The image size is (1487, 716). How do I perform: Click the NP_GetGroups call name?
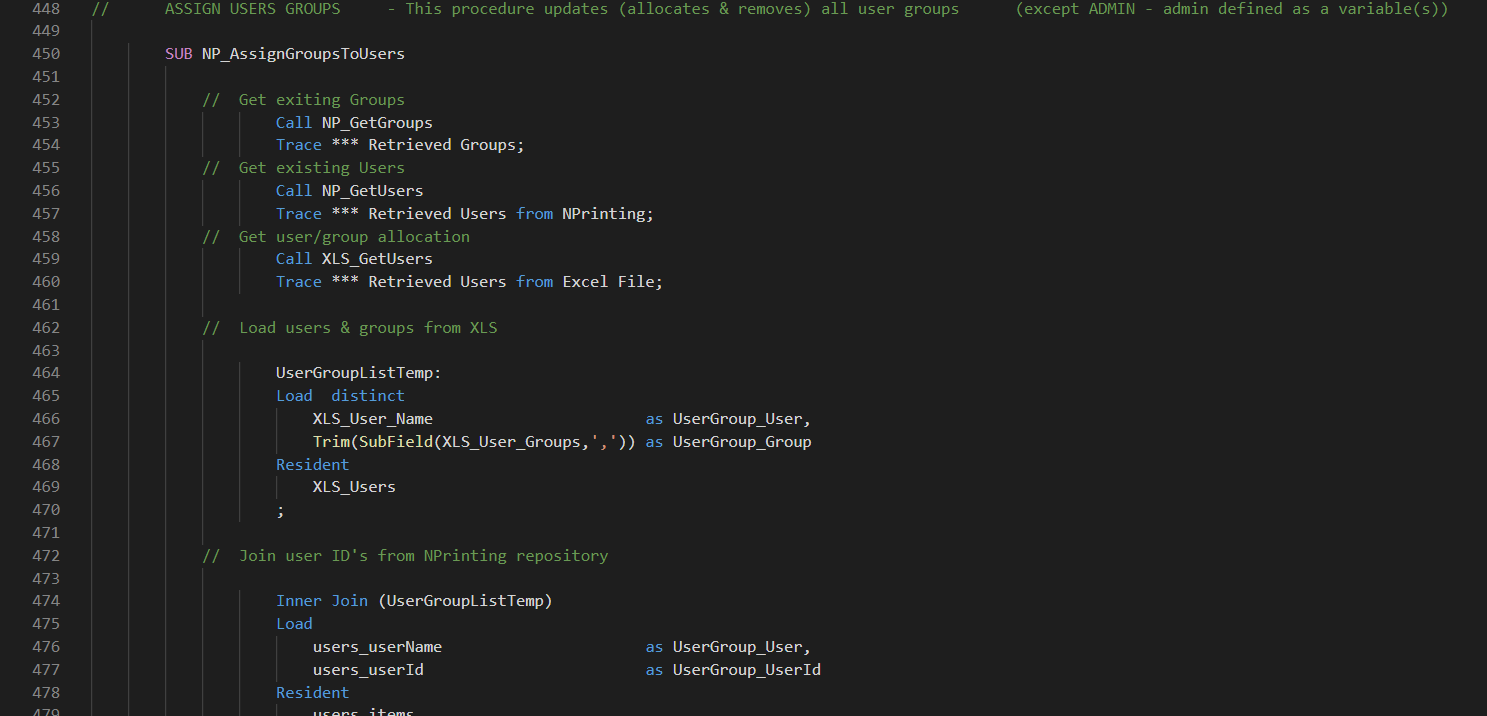click(x=377, y=123)
